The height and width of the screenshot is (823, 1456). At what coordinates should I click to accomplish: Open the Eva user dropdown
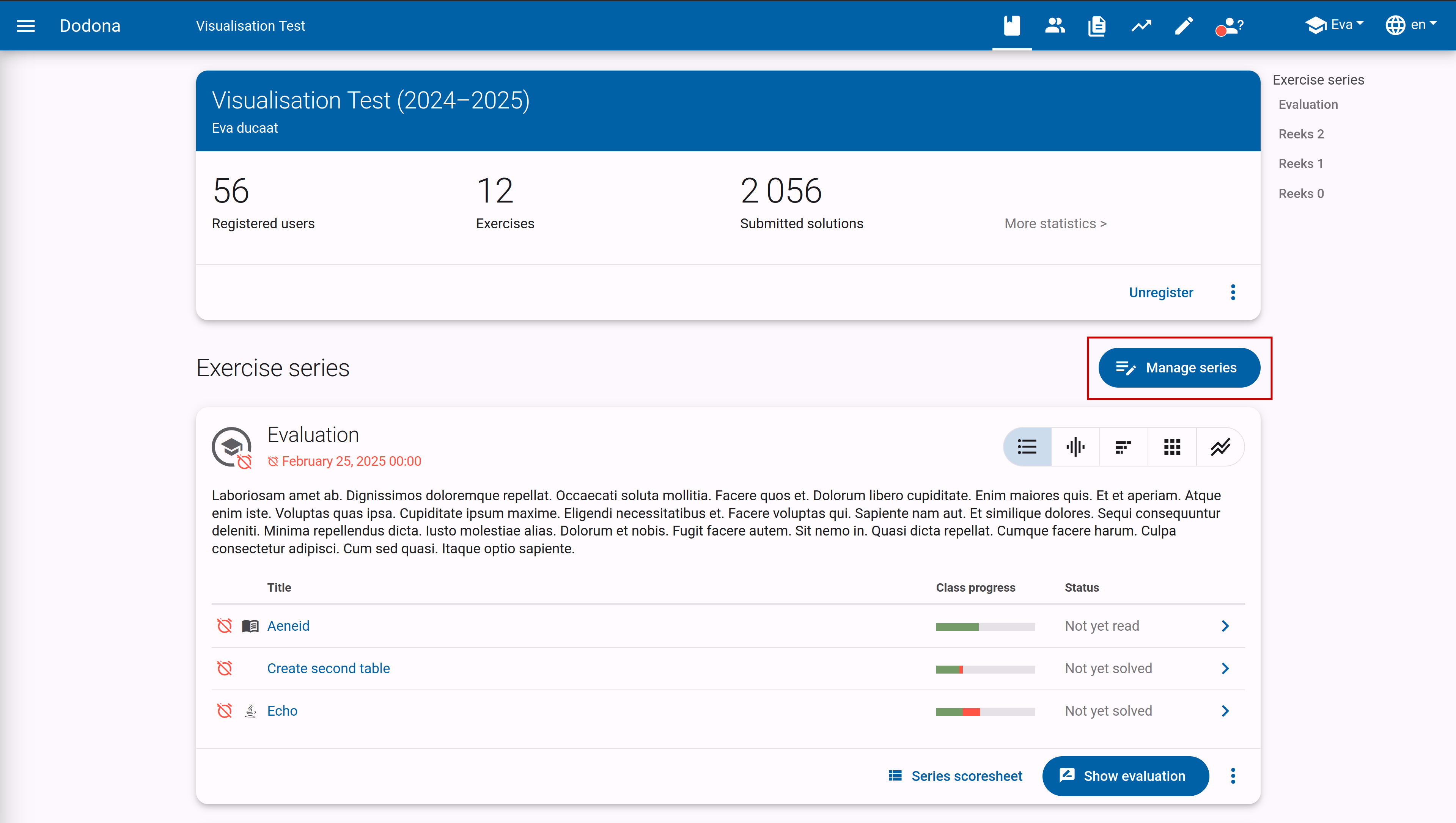tap(1335, 25)
